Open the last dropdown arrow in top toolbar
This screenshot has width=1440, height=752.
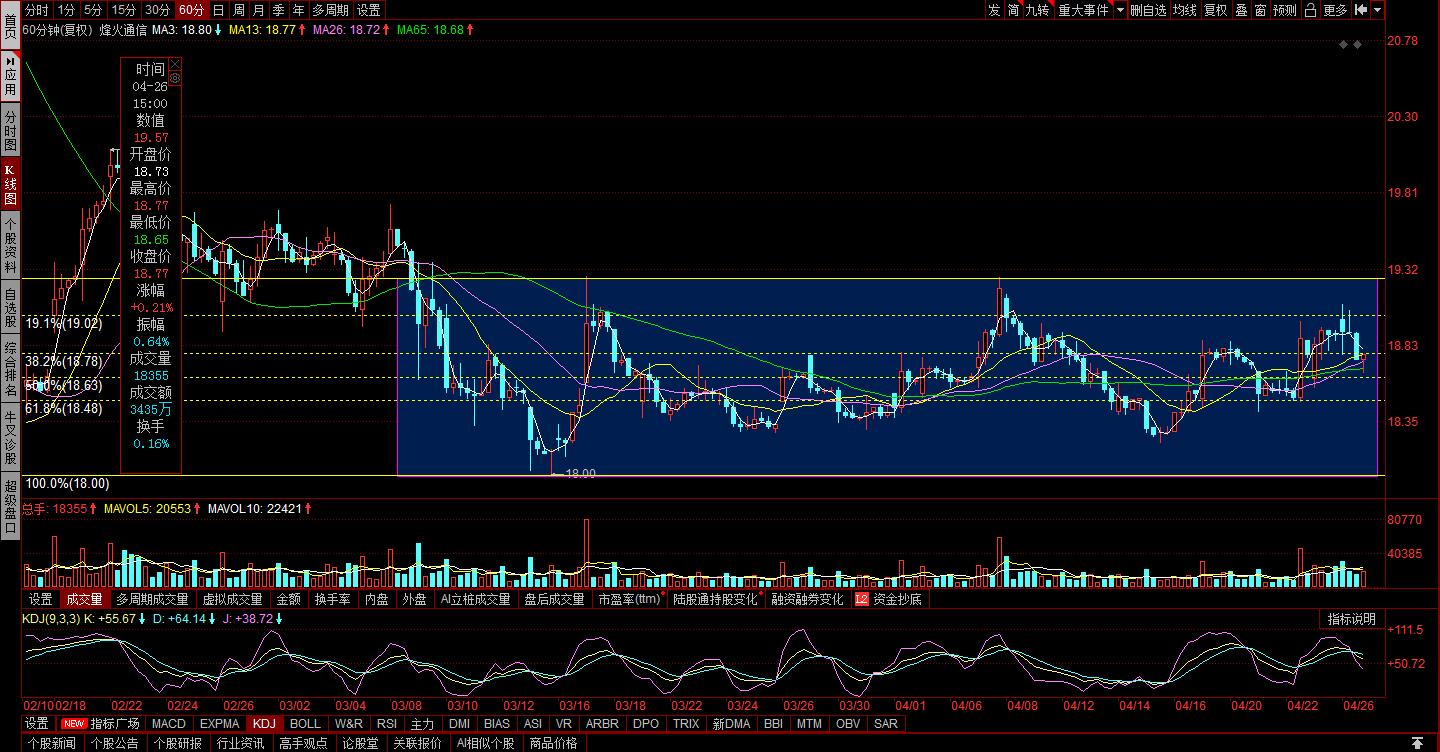[1377, 10]
